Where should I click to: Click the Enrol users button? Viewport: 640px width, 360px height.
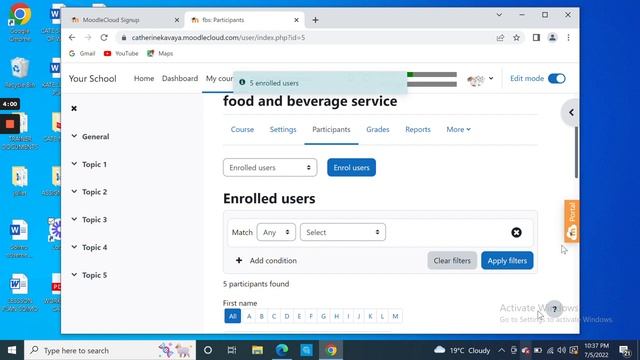pos(351,167)
